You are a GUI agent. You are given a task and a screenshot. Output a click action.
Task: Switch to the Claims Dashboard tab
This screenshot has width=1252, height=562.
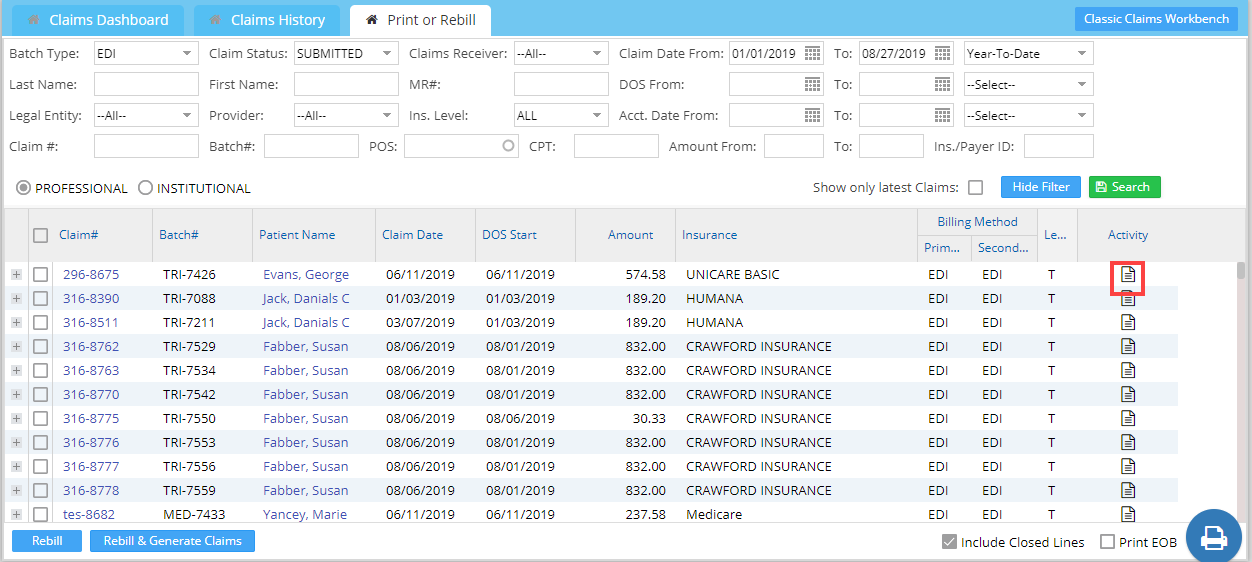[x=97, y=20]
